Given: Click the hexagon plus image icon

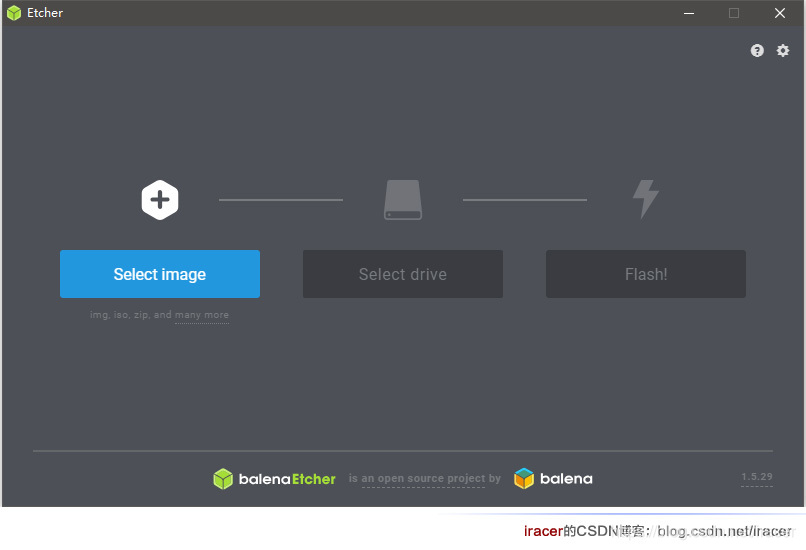Looking at the screenshot, I should [x=160, y=200].
